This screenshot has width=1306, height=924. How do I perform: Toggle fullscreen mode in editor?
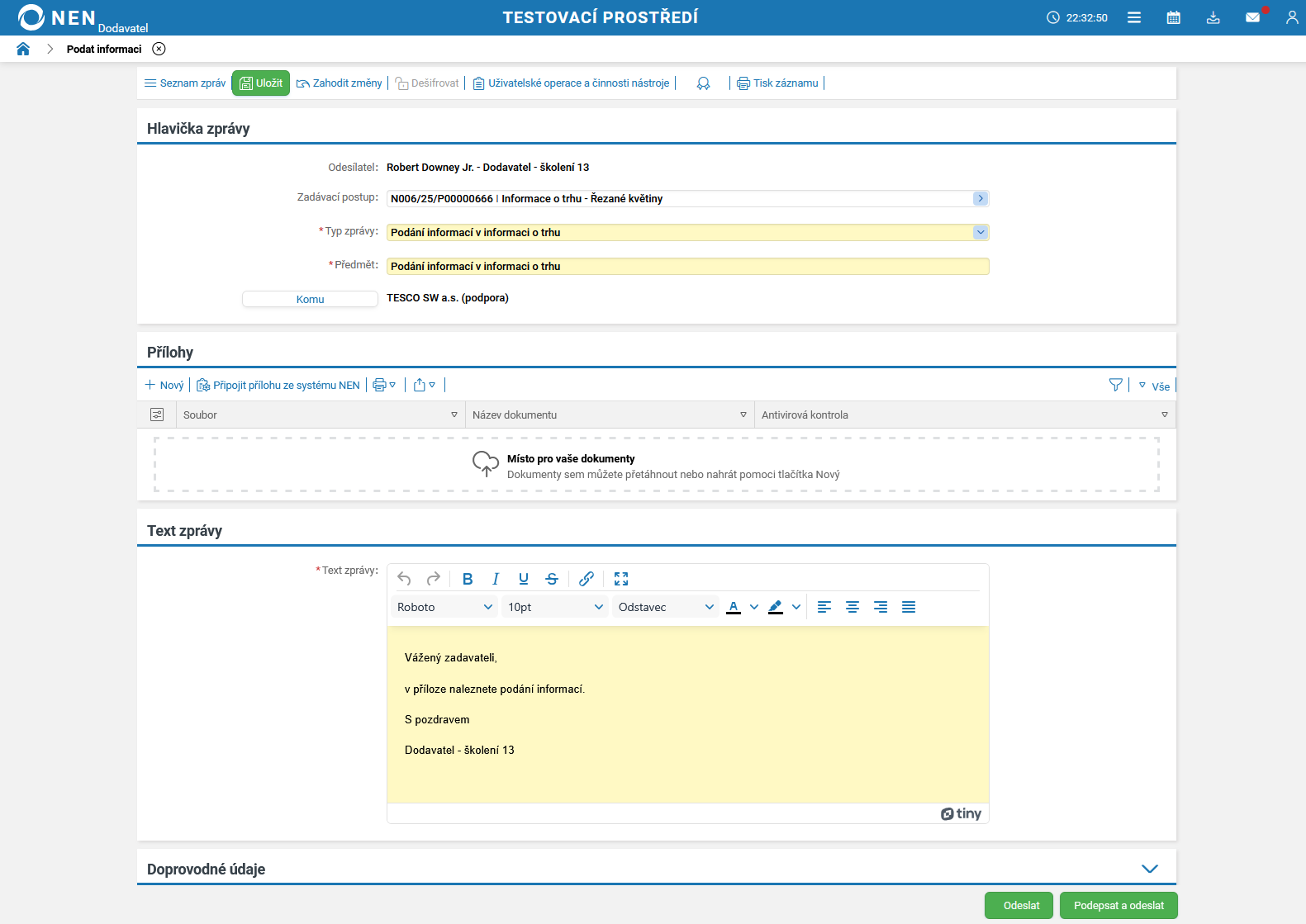621,579
